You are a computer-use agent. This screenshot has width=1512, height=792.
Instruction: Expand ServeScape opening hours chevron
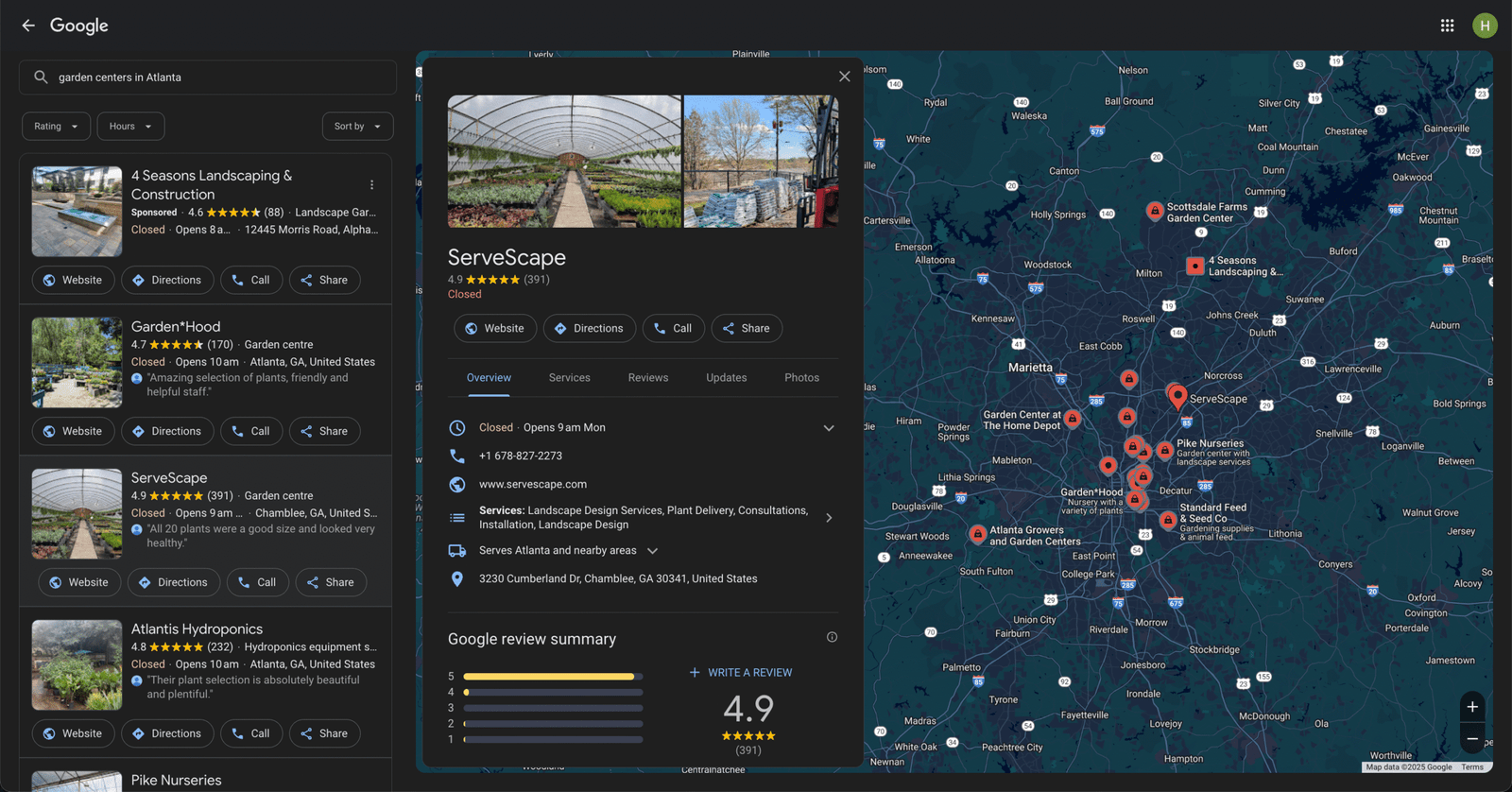829,428
